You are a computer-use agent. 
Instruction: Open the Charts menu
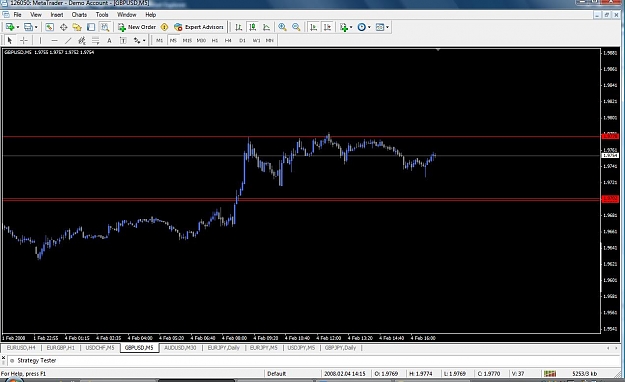[x=79, y=15]
